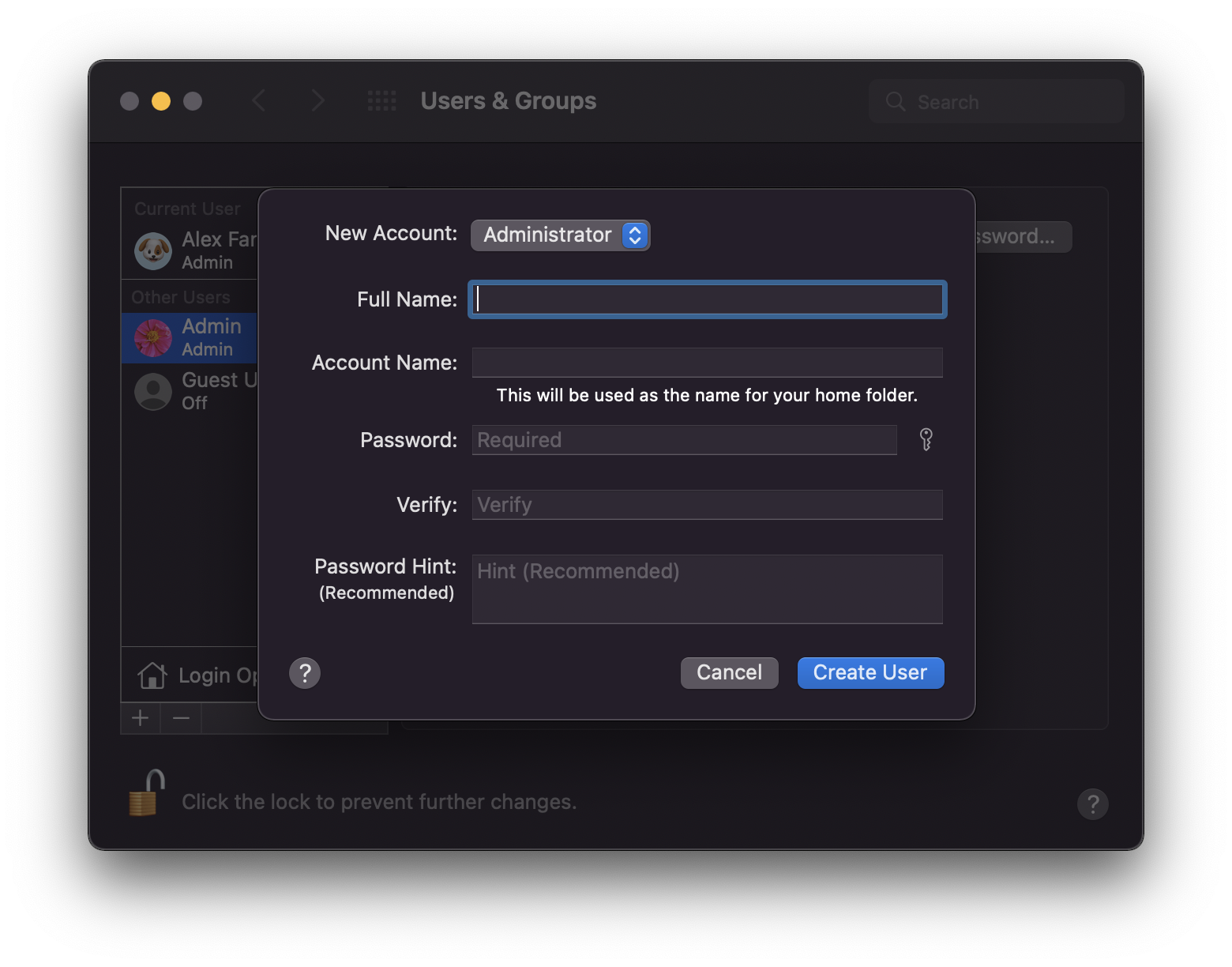Click into the Account Name field
1232x967 pixels.
708,363
